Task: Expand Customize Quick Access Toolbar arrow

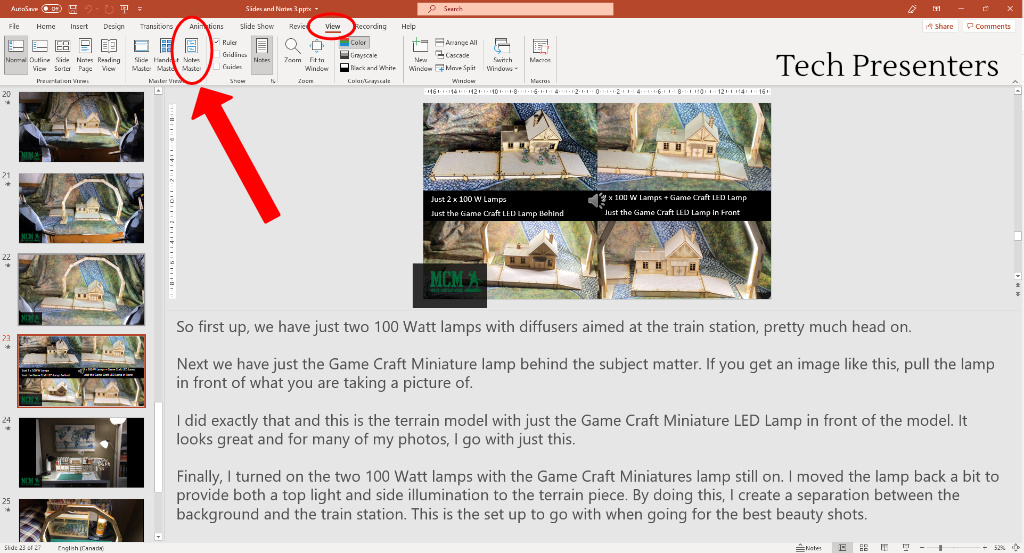Action: 139,9
